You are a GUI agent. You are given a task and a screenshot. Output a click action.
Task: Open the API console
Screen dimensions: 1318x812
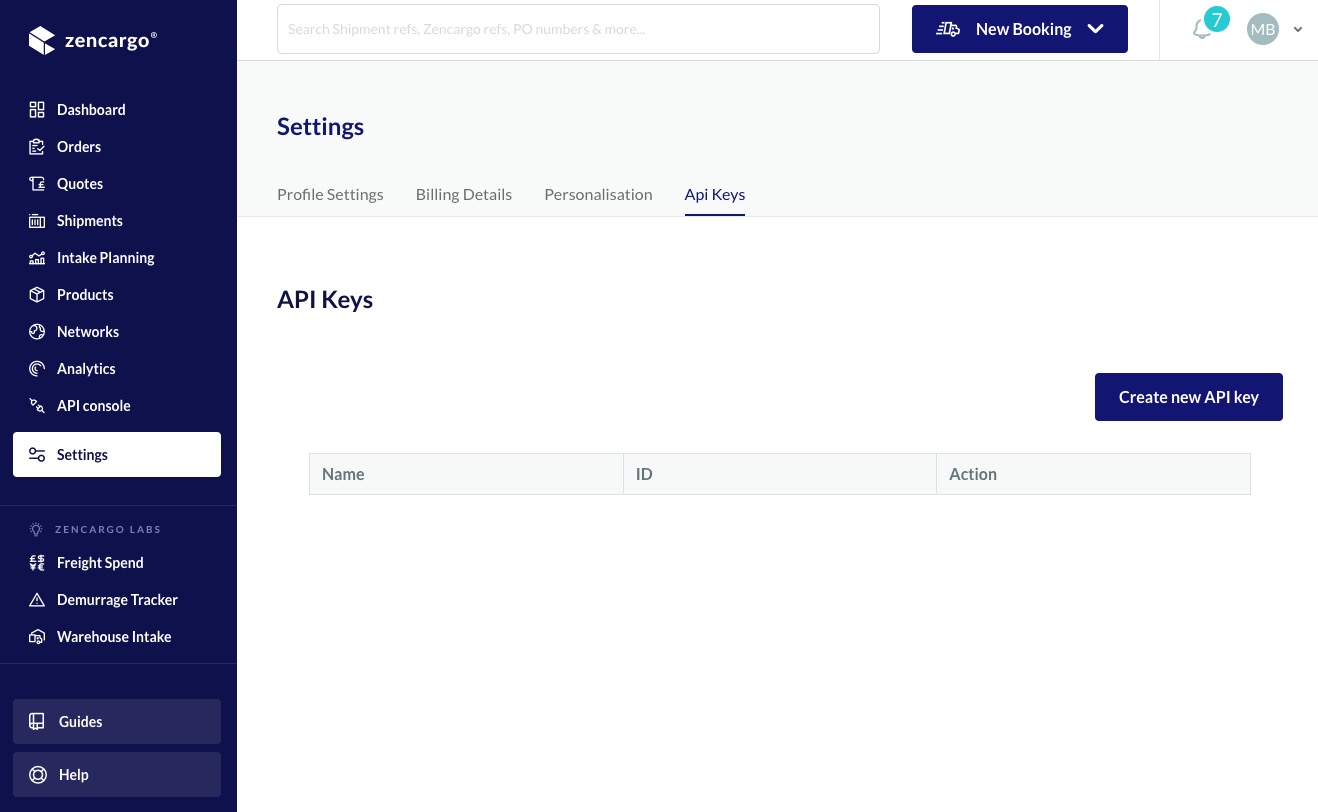[x=93, y=405]
